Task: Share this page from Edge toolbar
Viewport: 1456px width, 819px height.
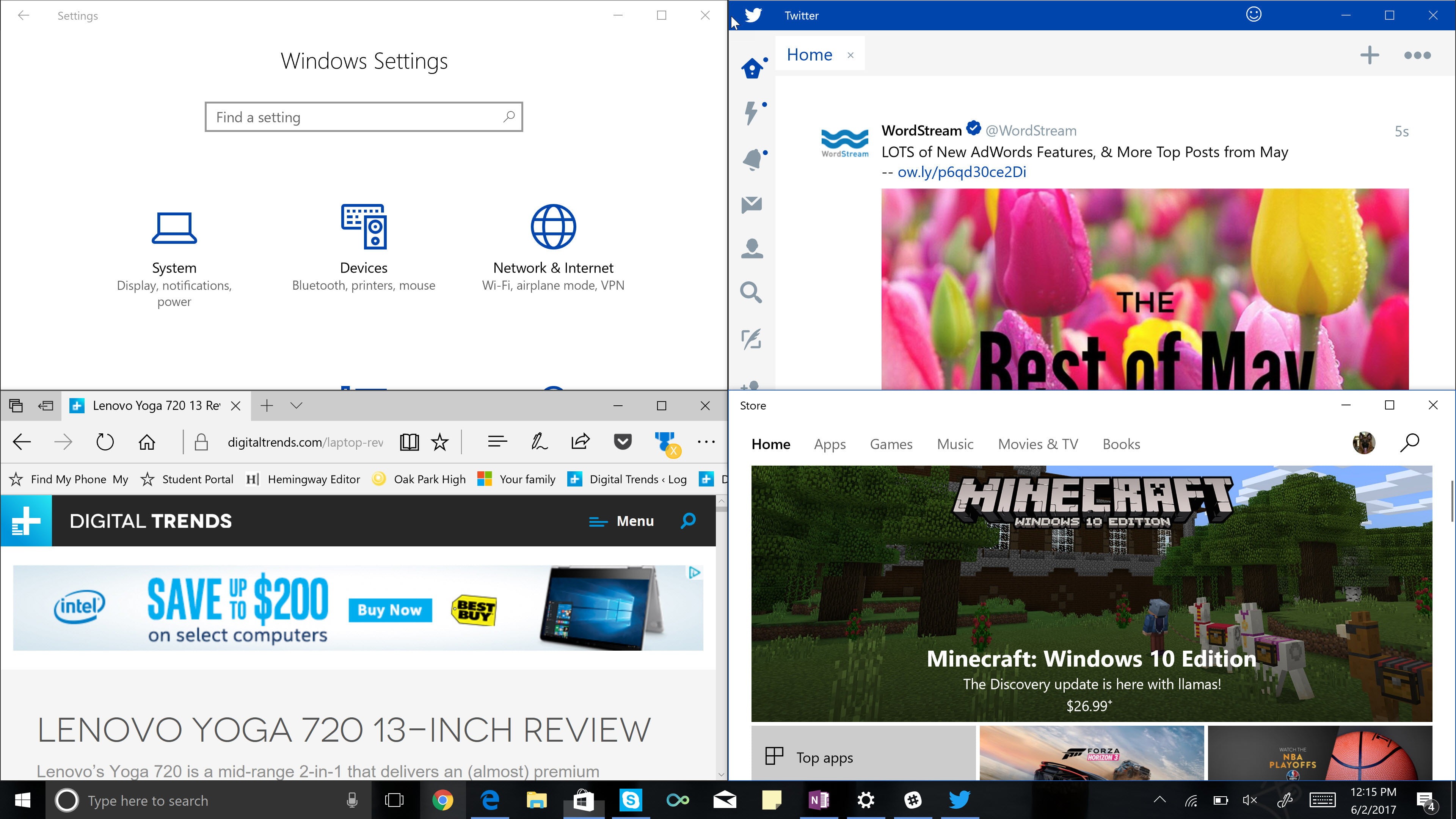Action: (x=581, y=441)
